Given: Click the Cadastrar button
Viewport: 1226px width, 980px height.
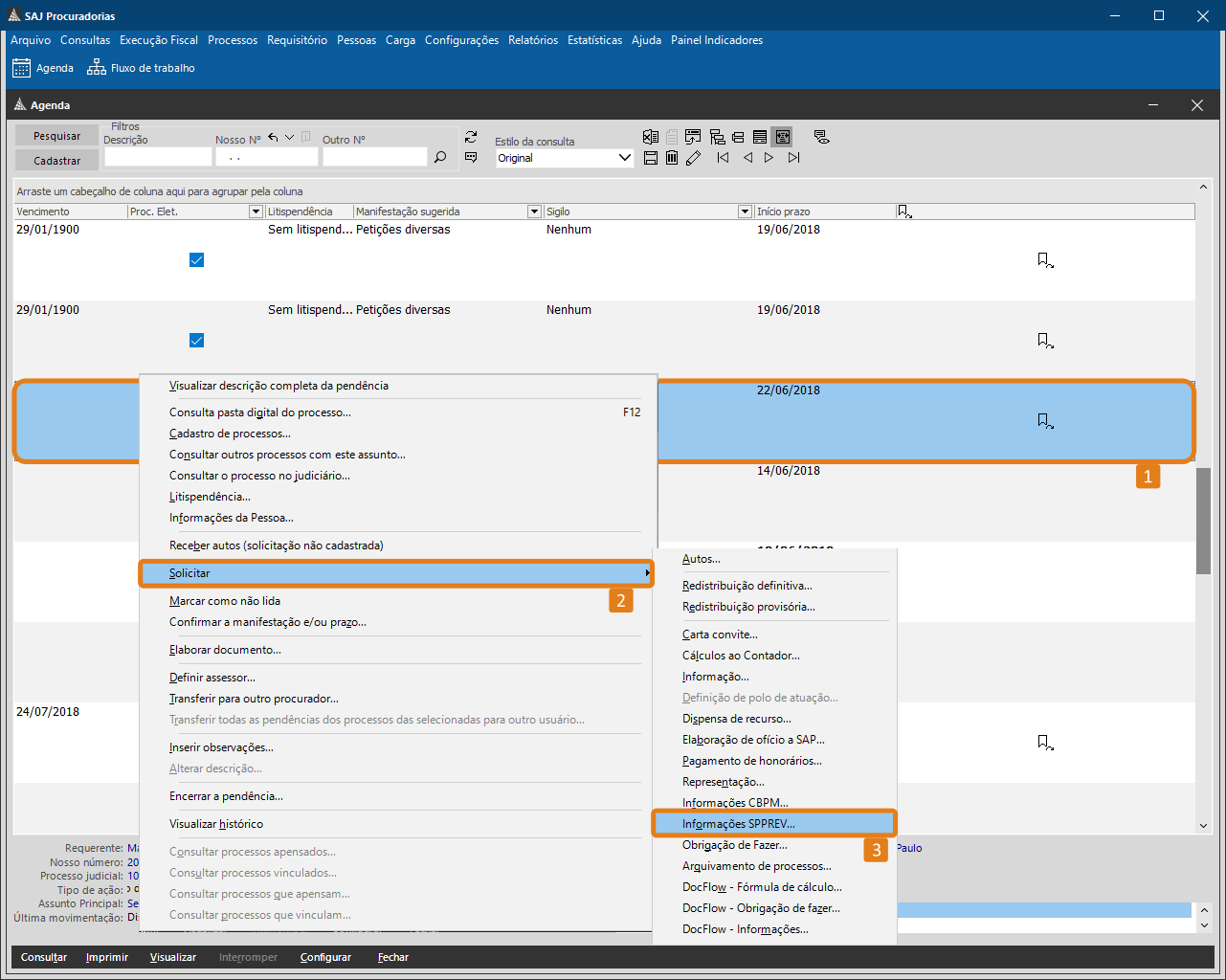Looking at the screenshot, I should tap(56, 161).
